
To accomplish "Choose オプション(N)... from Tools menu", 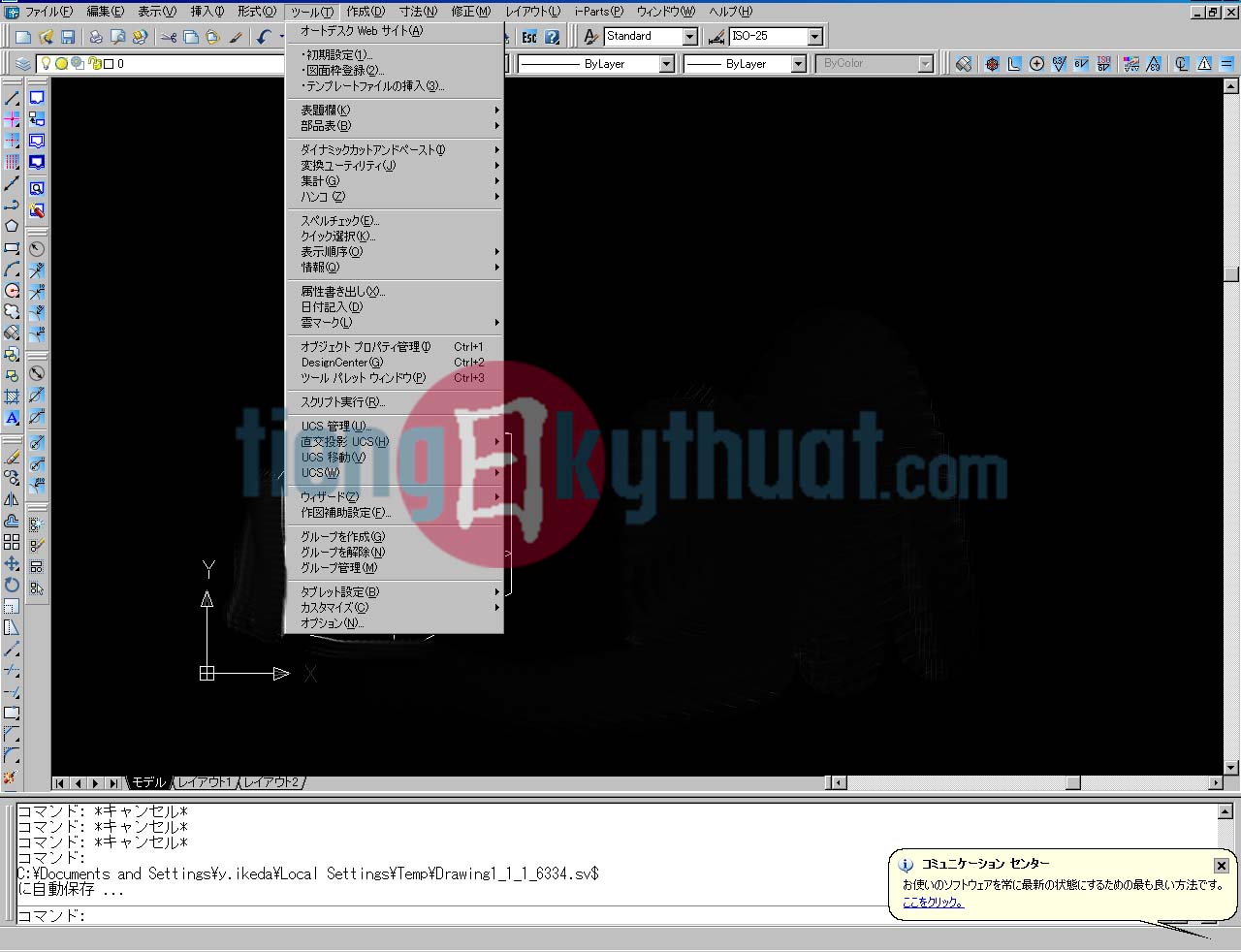I will (396, 623).
